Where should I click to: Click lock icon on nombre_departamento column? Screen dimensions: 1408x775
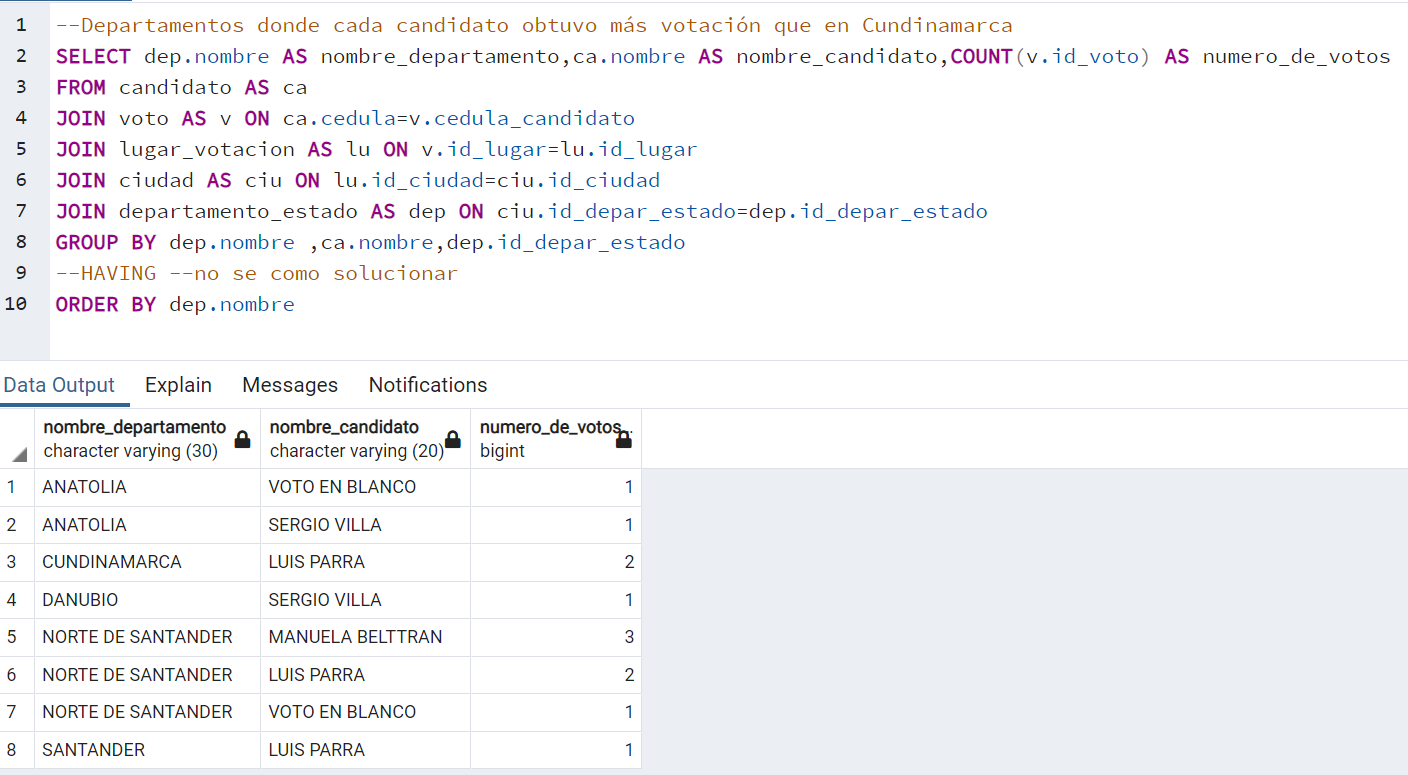(x=242, y=439)
